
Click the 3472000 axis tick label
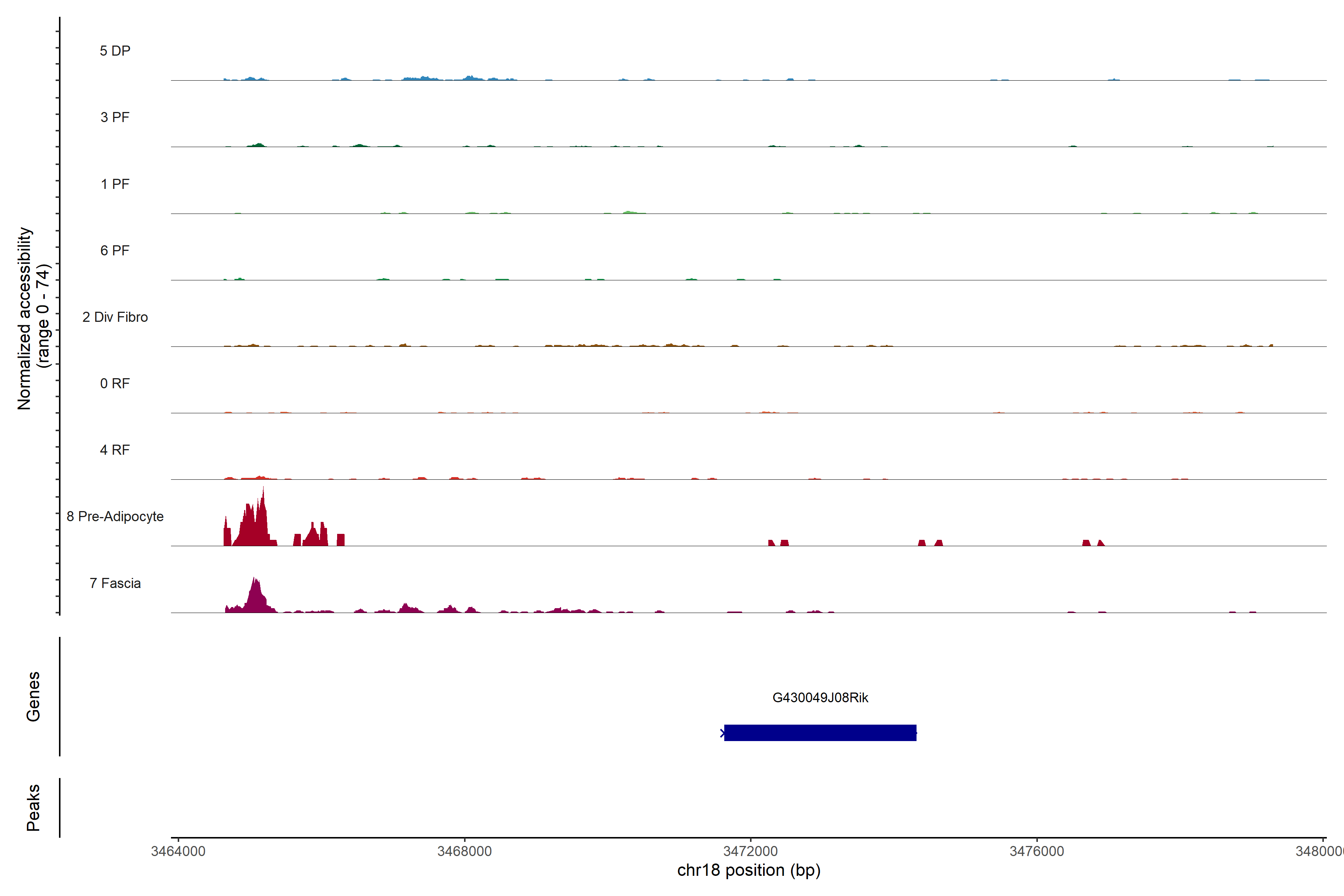pos(750,852)
